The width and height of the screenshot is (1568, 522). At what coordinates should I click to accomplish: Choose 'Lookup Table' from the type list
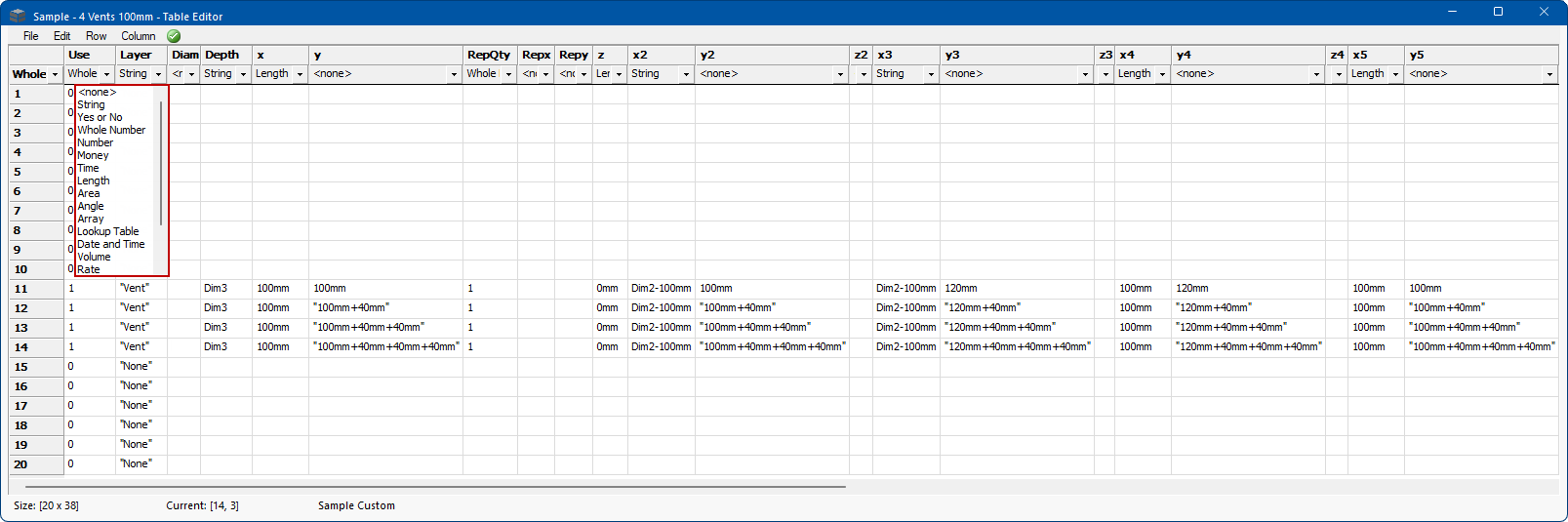pos(108,231)
